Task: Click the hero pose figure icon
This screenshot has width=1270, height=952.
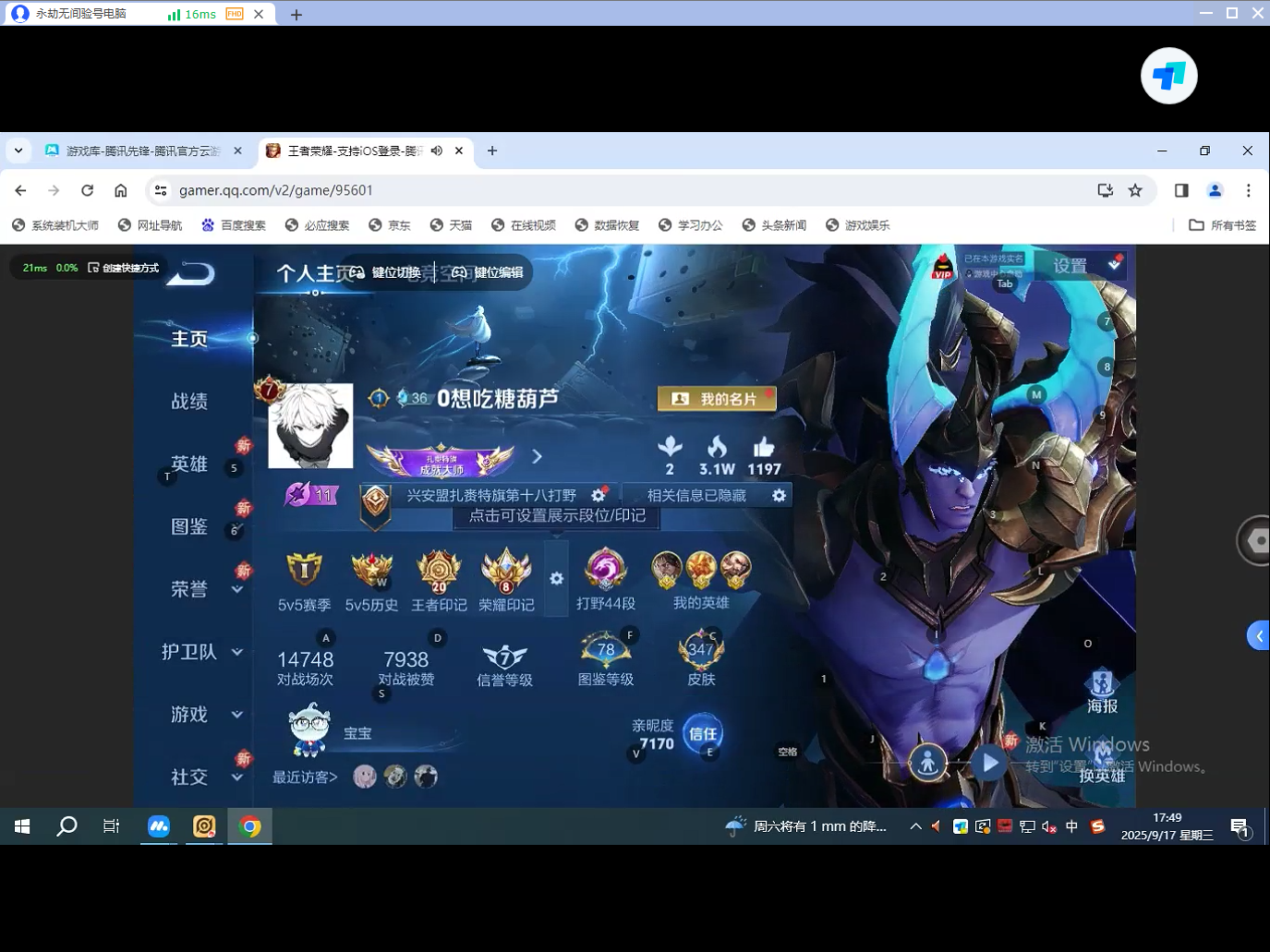Action: coord(928,763)
